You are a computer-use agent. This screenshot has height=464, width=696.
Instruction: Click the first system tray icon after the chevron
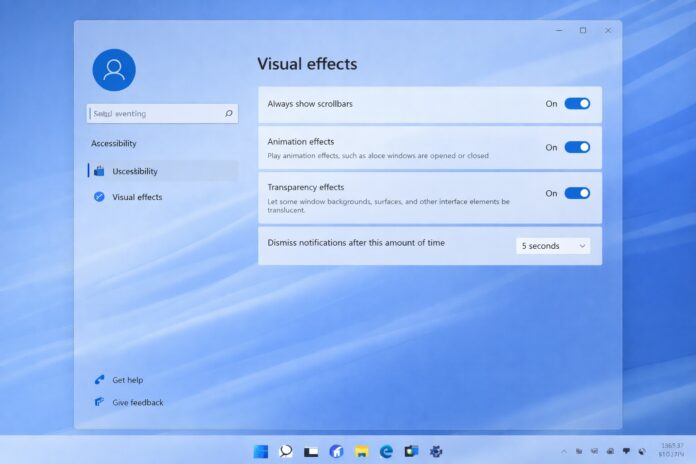579,452
